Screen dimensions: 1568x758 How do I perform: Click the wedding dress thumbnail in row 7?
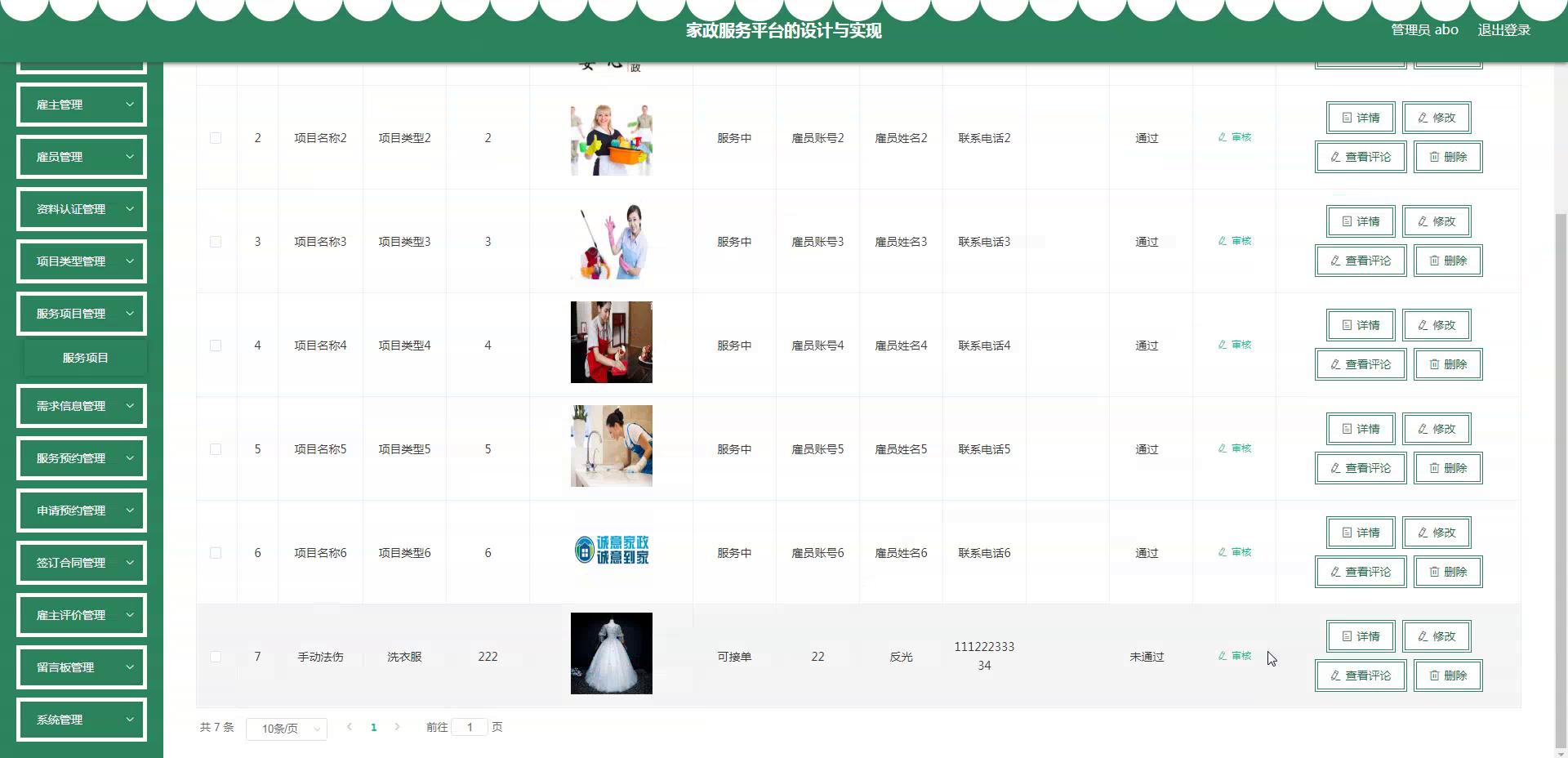pyautogui.click(x=611, y=653)
